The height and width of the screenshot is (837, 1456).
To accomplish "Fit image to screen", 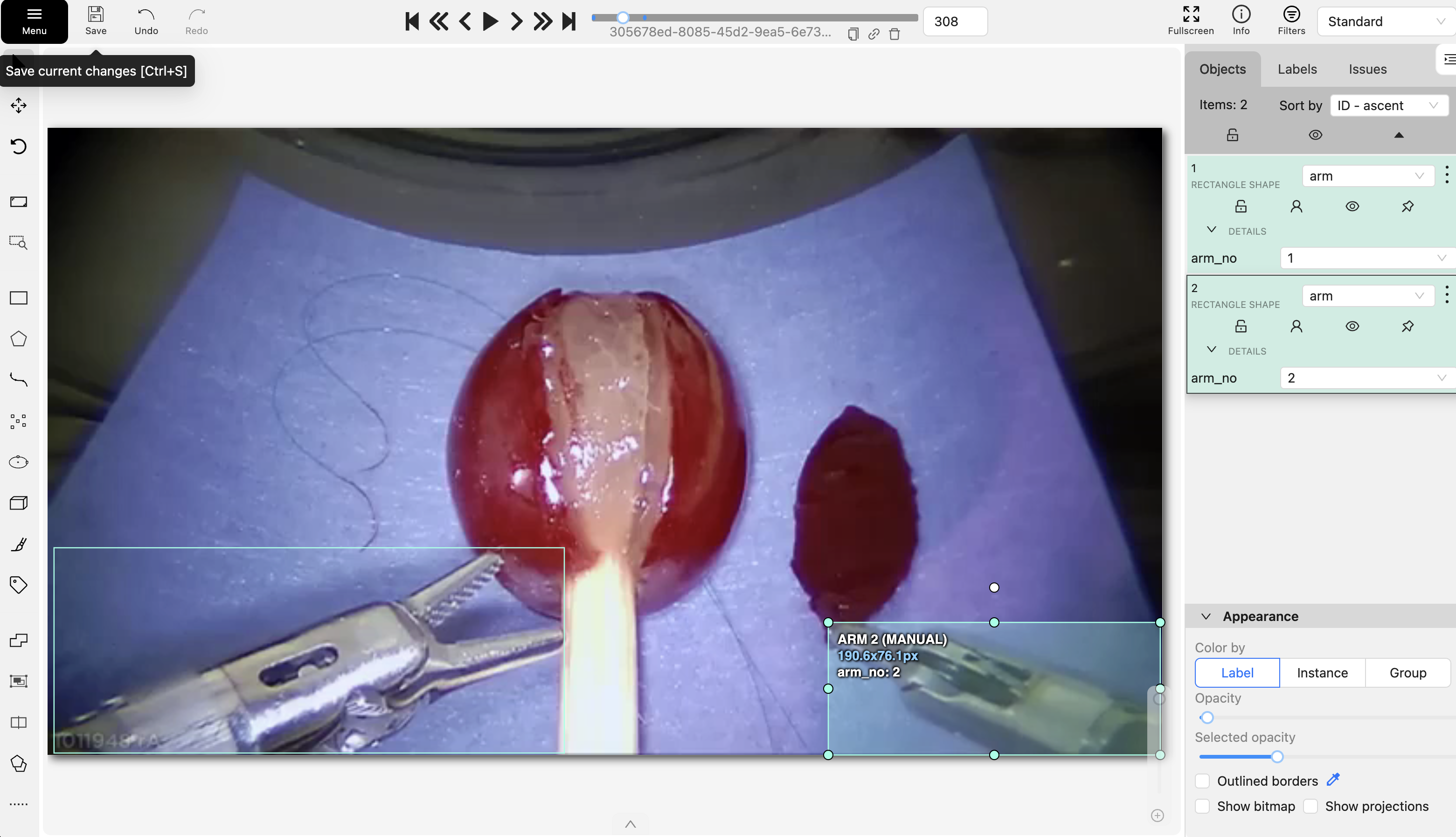I will (x=18, y=202).
